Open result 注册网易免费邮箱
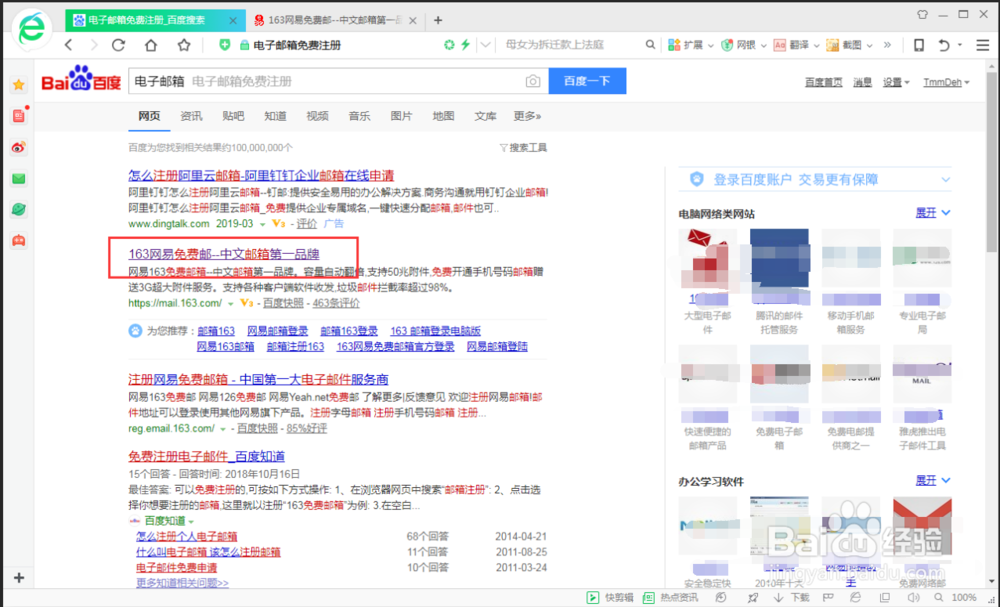1000x607 pixels. click(258, 379)
